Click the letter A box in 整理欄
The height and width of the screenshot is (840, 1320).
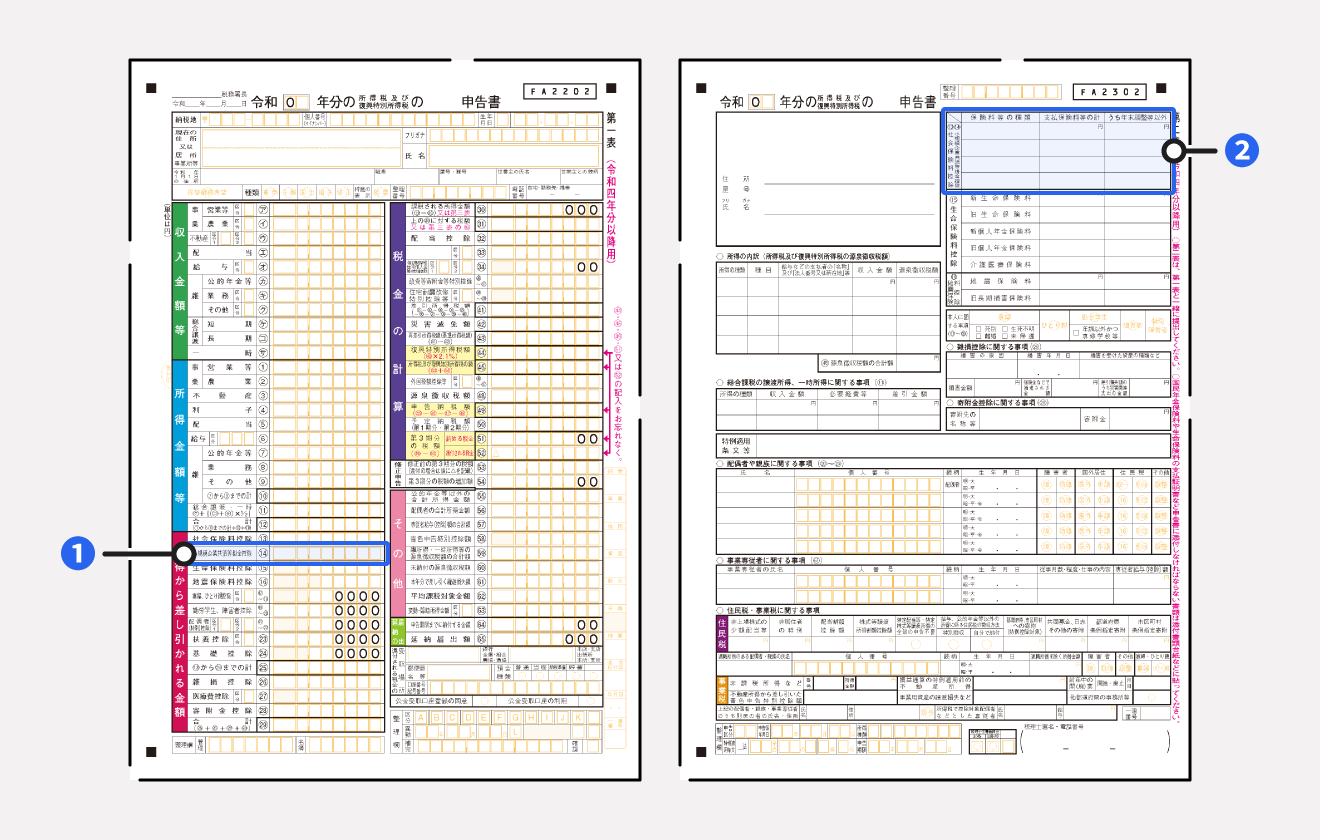(421, 717)
